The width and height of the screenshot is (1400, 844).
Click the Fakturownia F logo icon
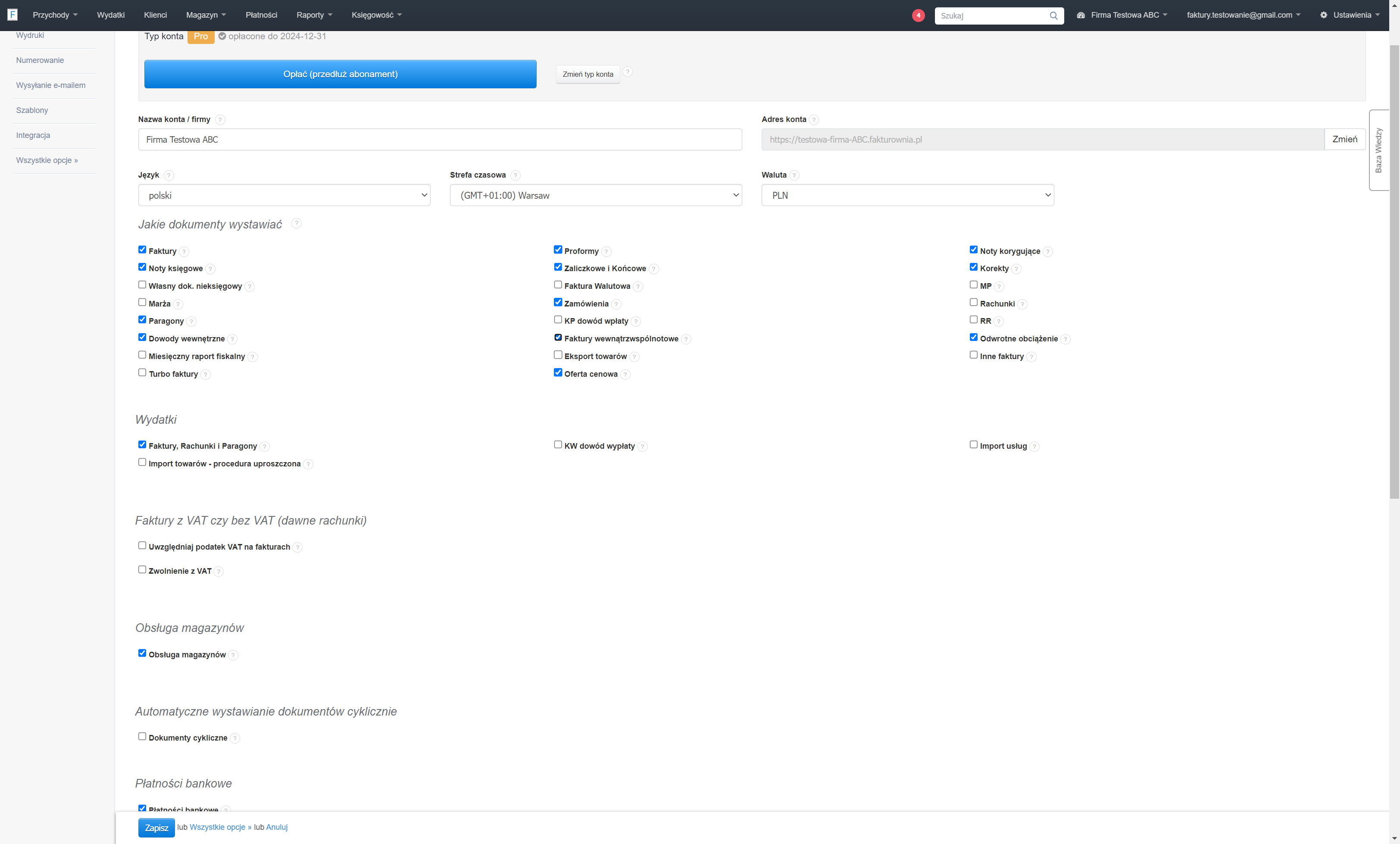12,15
